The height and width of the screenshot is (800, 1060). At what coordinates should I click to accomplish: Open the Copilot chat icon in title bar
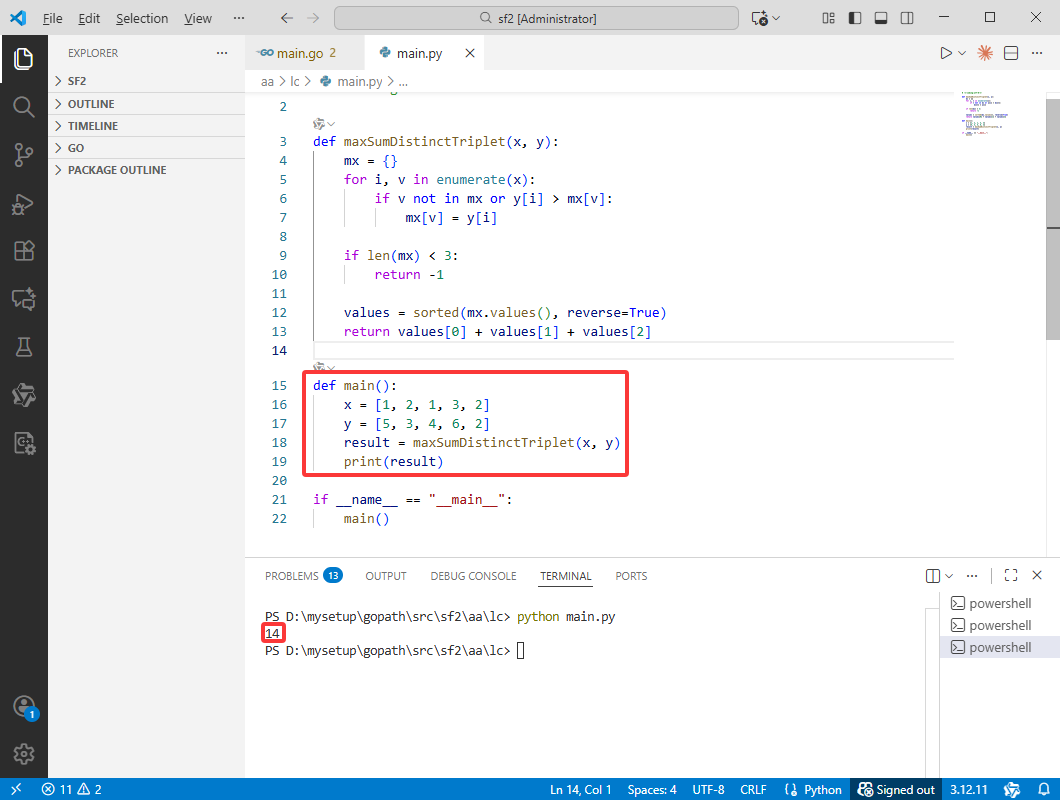[x=759, y=18]
